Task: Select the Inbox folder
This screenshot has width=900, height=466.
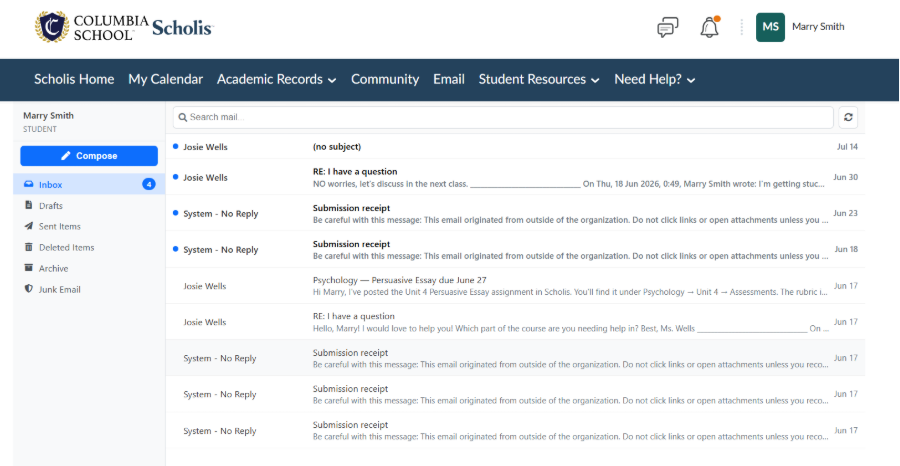Action: [x=89, y=185]
